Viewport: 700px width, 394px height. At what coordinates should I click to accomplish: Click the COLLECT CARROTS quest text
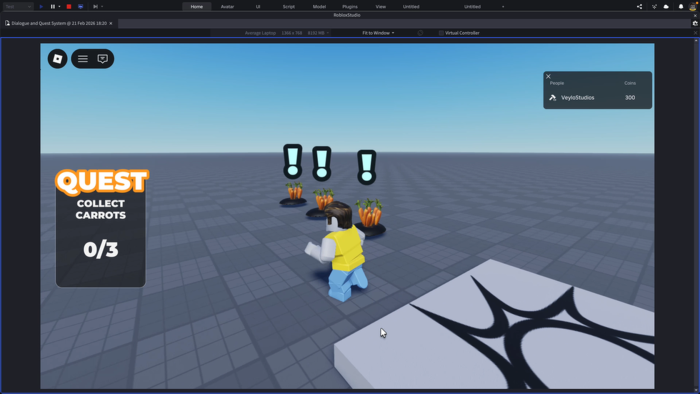(x=100, y=209)
